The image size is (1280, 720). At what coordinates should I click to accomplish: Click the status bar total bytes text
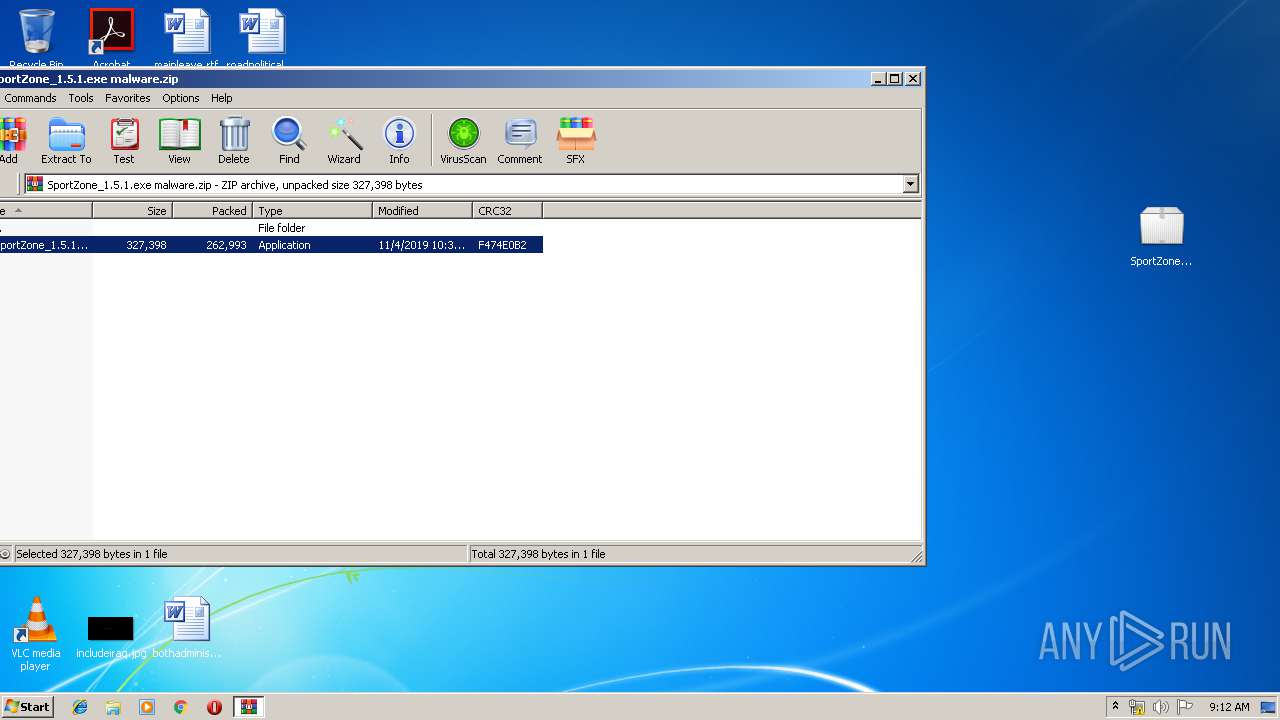[538, 554]
